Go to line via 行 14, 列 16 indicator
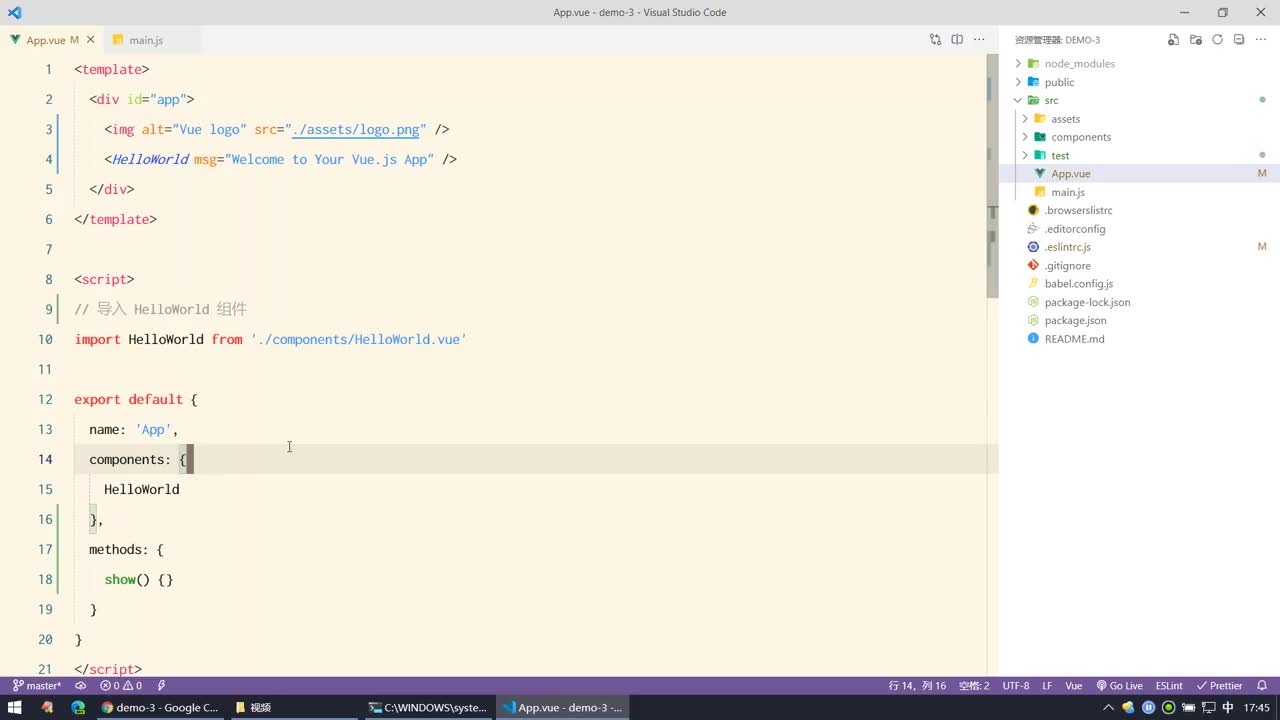 [917, 686]
